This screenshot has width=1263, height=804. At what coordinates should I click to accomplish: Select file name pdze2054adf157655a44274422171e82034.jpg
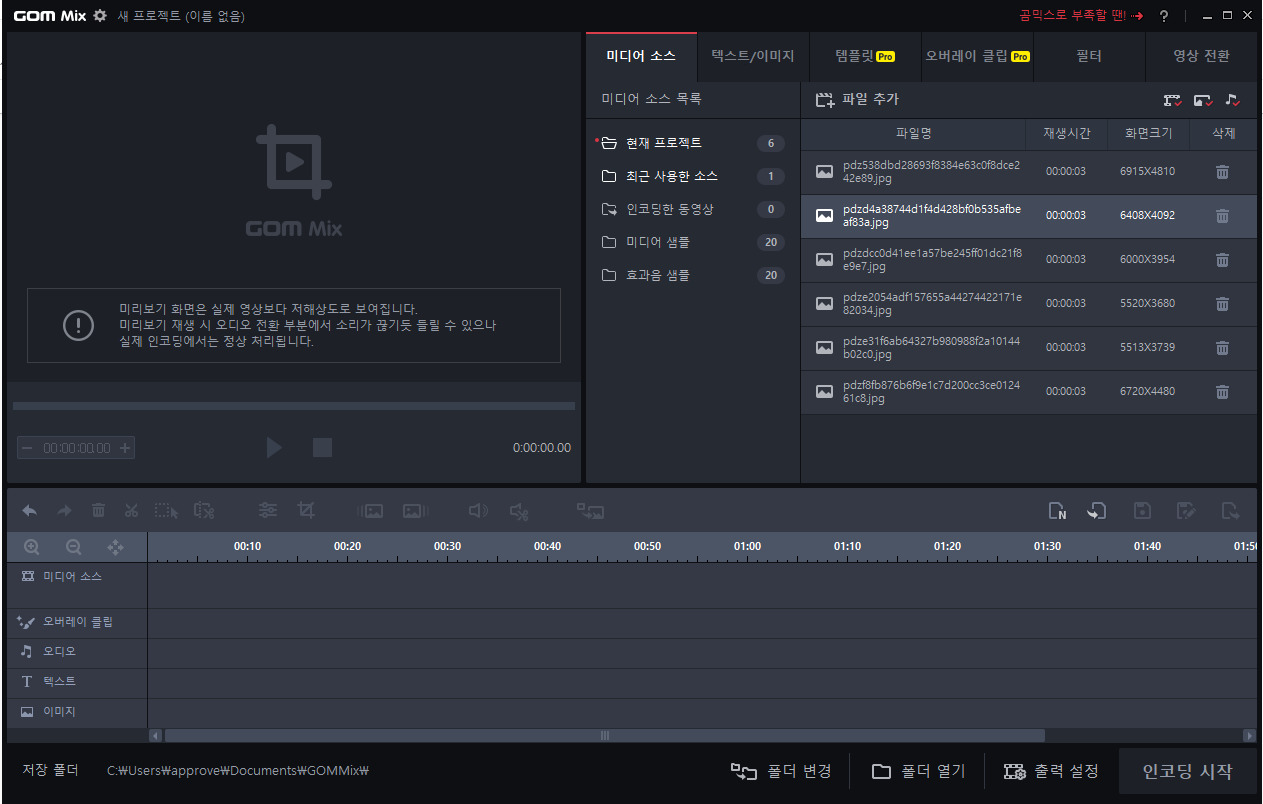[932, 304]
